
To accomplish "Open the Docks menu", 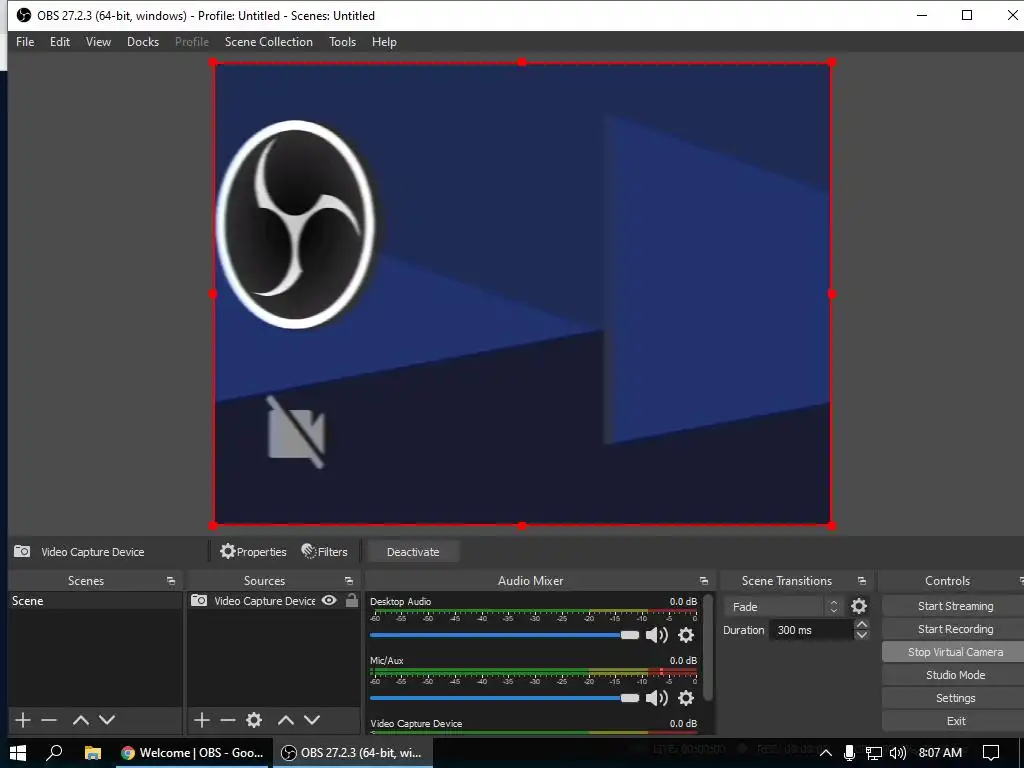I will coord(142,42).
